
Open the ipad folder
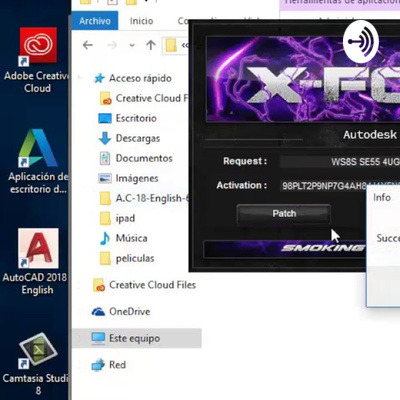[117, 218]
